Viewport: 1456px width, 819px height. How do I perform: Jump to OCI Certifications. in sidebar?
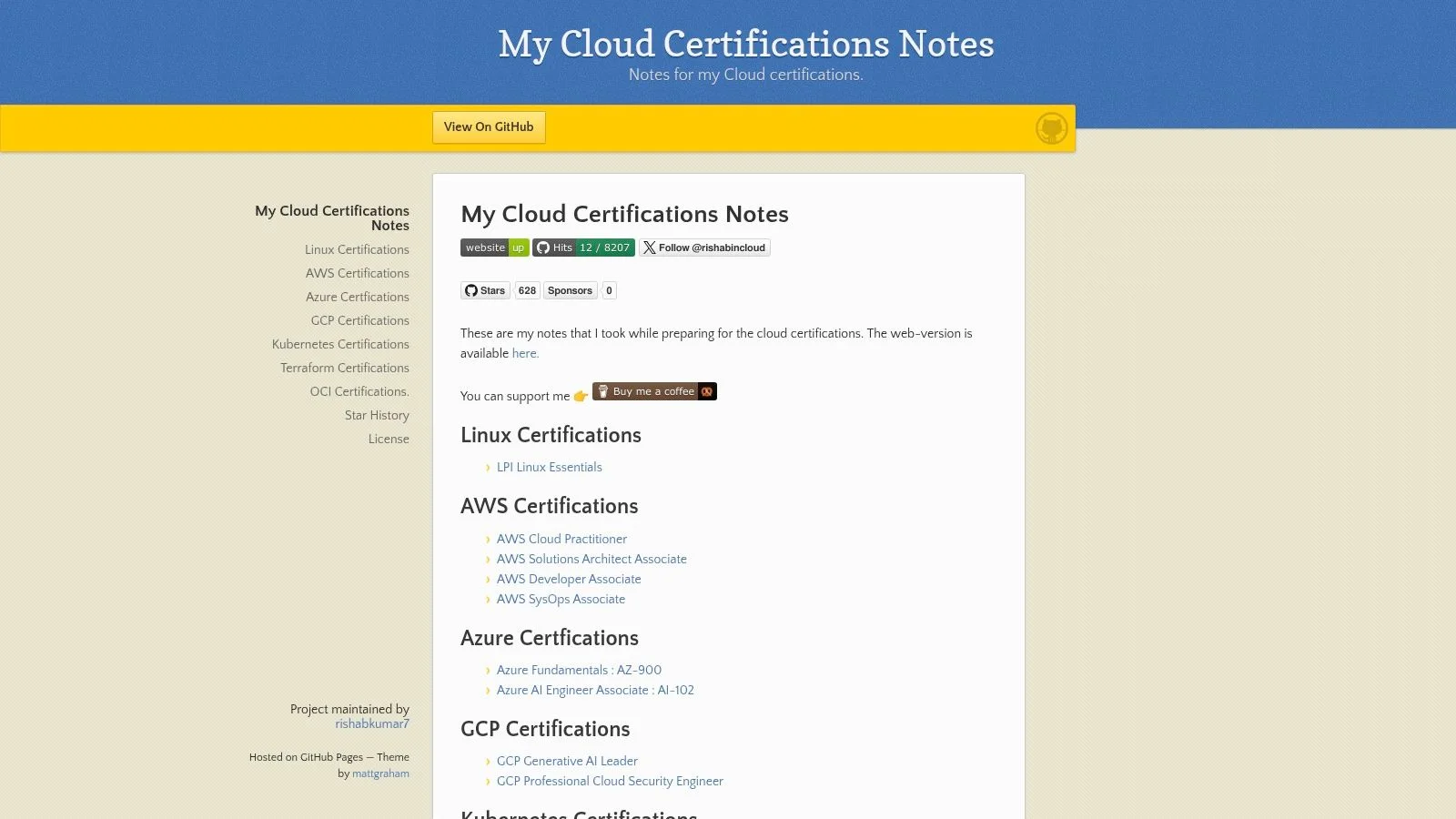coord(359,391)
